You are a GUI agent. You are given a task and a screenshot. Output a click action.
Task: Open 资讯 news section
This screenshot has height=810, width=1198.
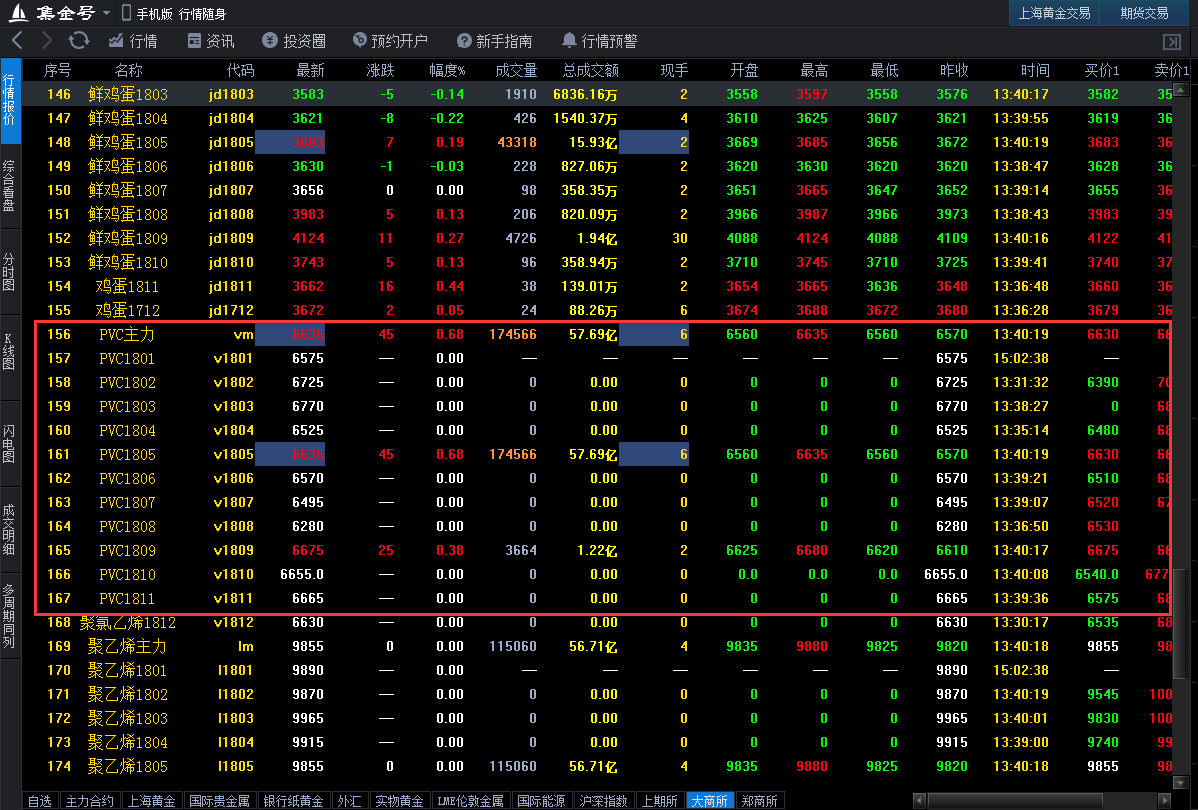tap(211, 41)
